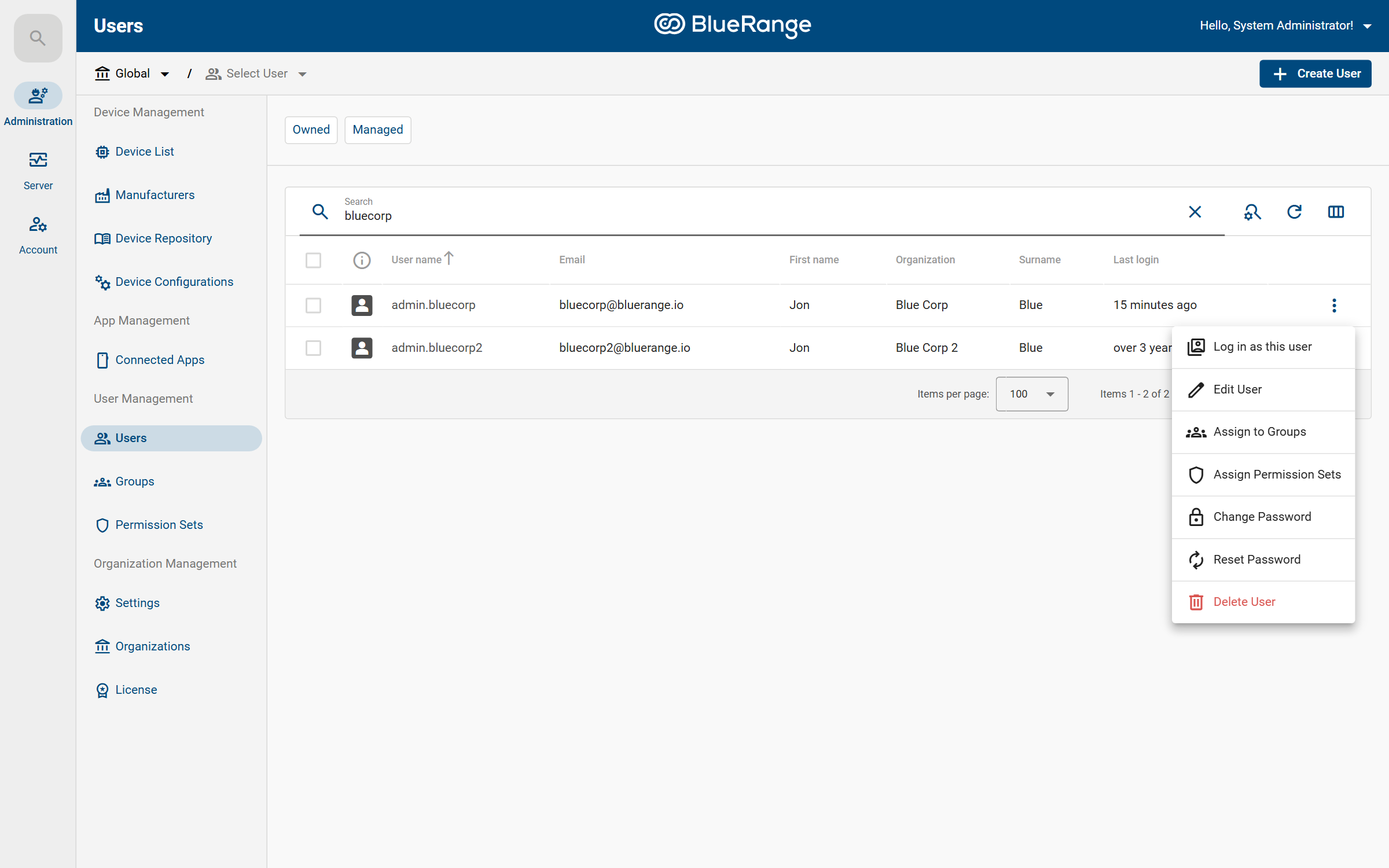Open the items per page dropdown
The width and height of the screenshot is (1389, 868).
1032,394
